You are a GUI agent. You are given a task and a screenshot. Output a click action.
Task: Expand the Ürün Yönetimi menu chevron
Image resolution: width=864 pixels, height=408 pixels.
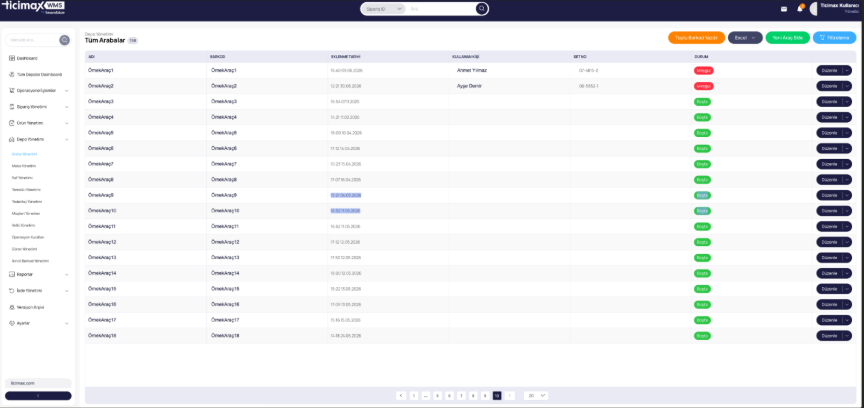(x=67, y=123)
